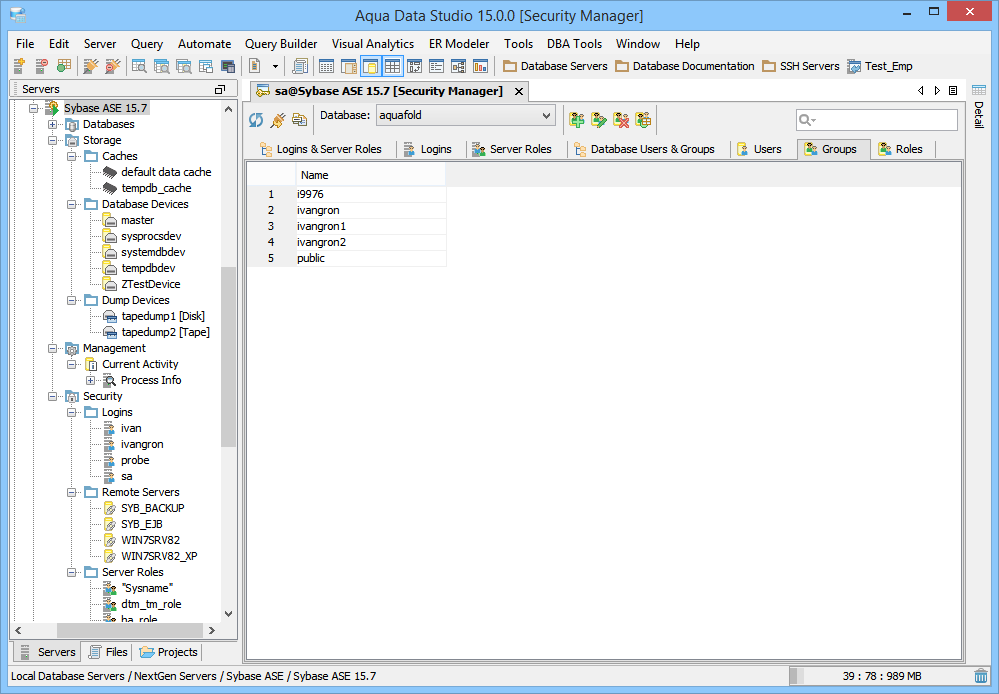999x694 pixels.
Task: Open the SSH Servers bookmark folder
Action: click(801, 66)
